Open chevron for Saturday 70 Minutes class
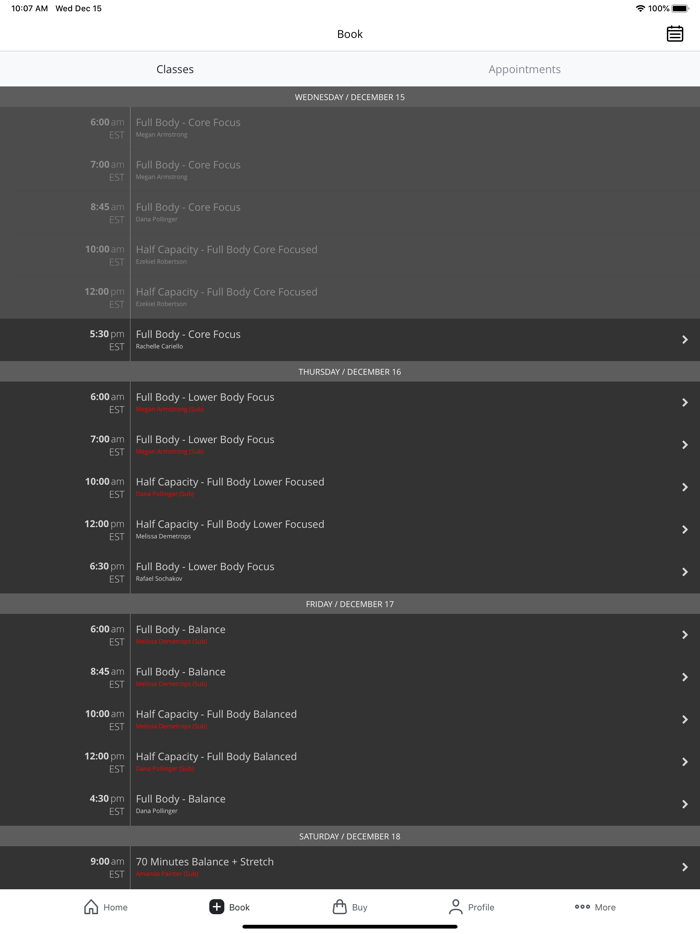Image resolution: width=700 pixels, height=934 pixels. [685, 867]
